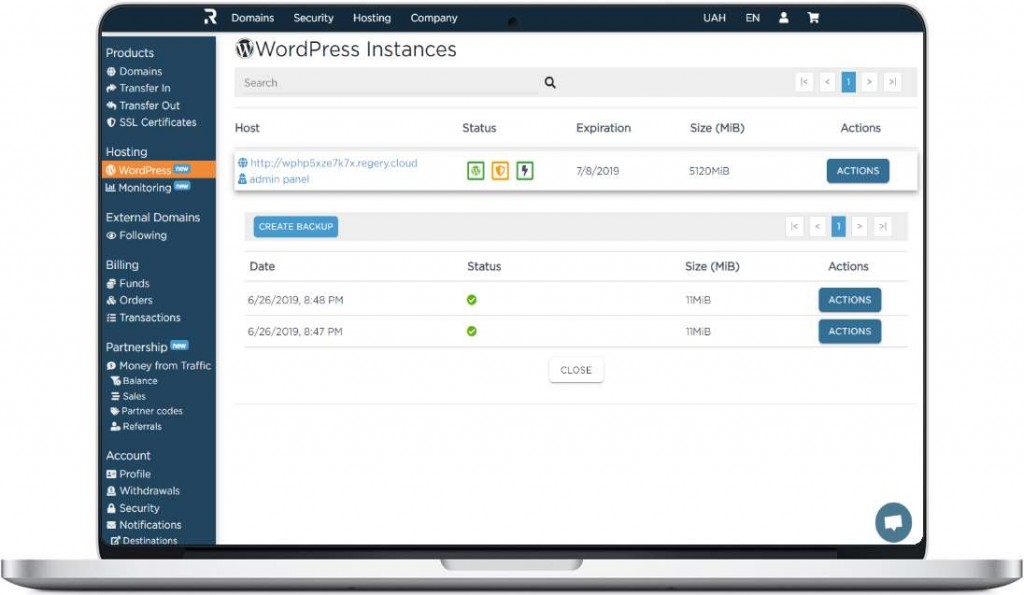Open Referrals in sidebar
The image size is (1024, 595).
tap(136, 426)
